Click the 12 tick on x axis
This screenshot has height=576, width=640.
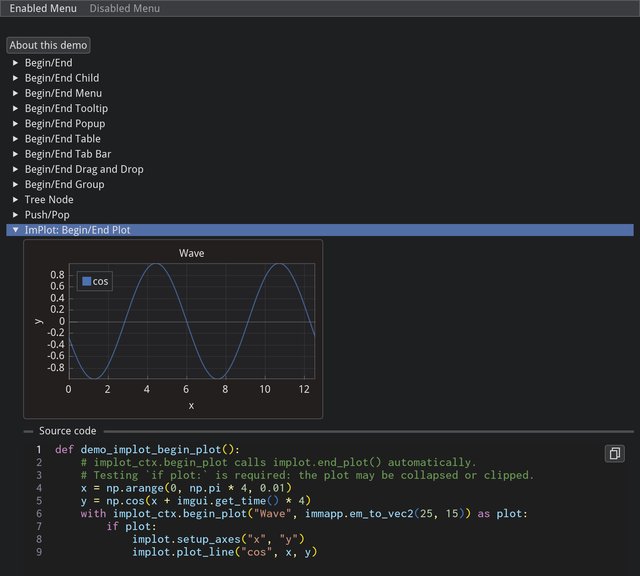[x=304, y=389]
